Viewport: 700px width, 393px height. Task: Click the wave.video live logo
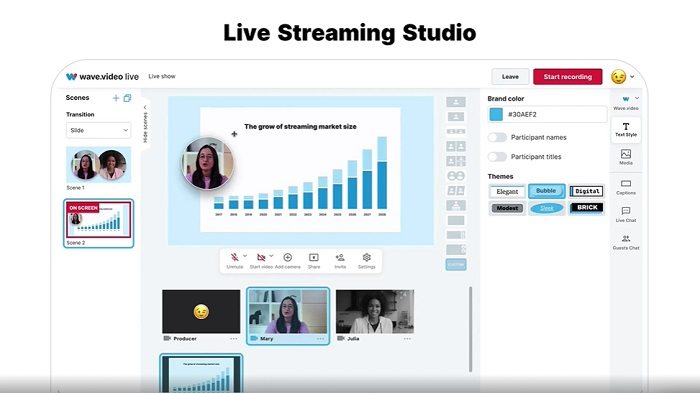pos(102,76)
